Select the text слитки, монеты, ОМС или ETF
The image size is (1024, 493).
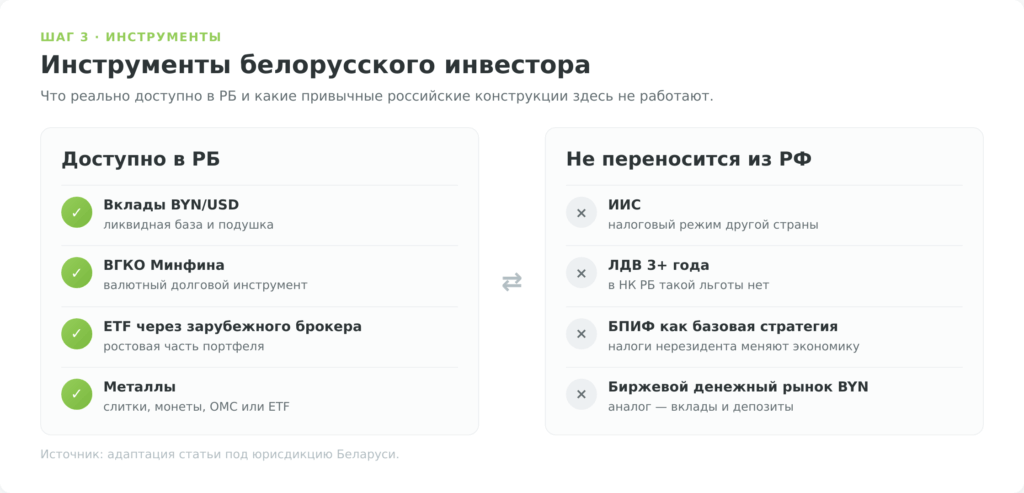pos(196,407)
